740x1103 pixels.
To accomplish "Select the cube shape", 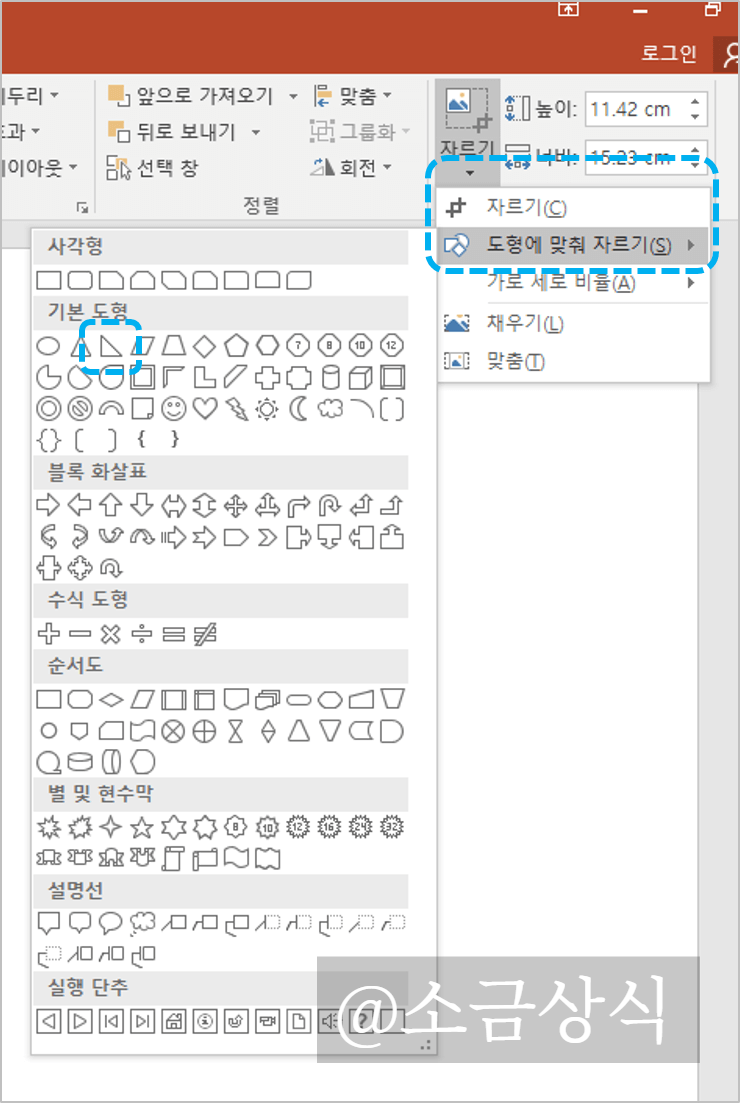I will click(361, 378).
